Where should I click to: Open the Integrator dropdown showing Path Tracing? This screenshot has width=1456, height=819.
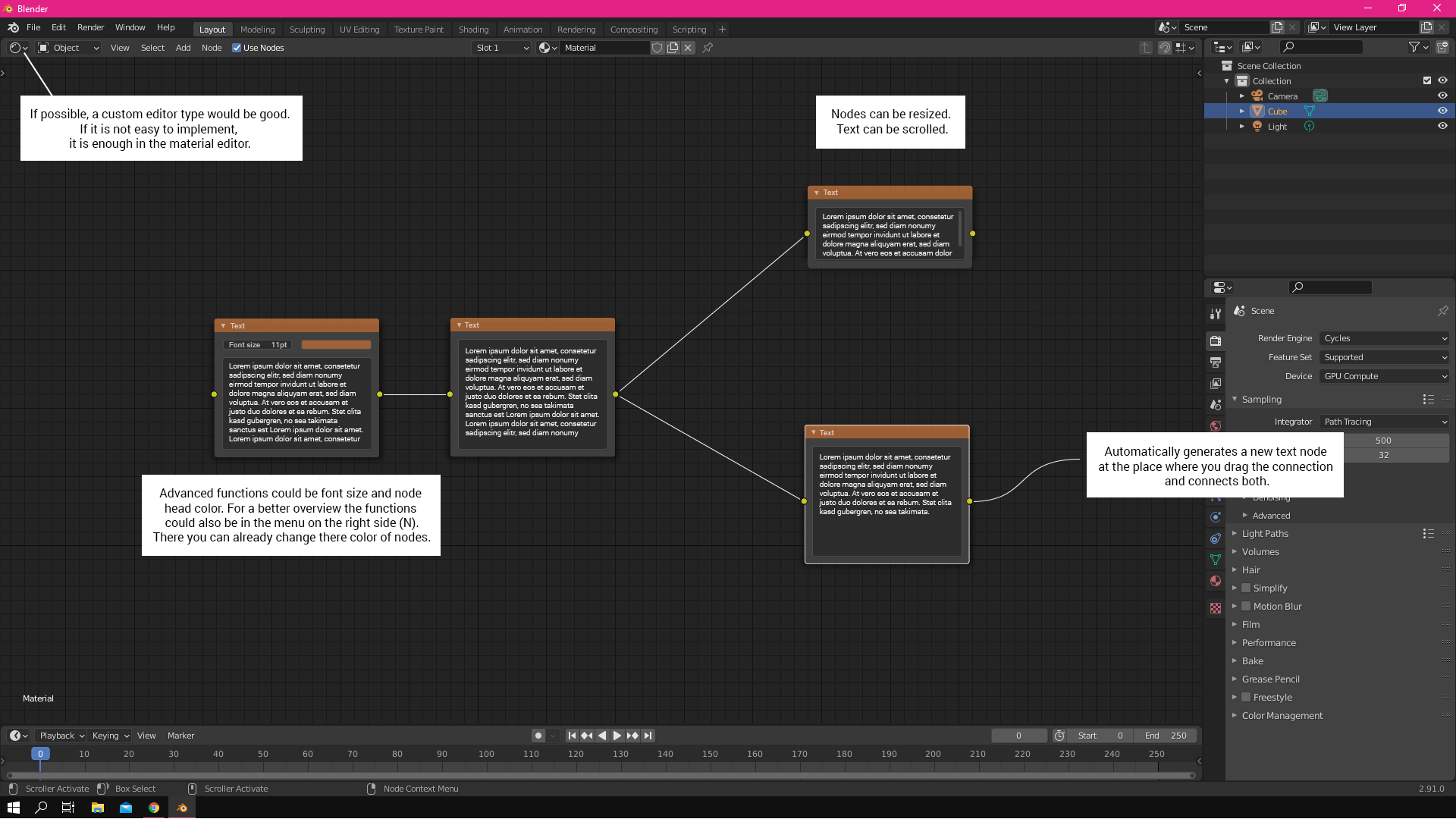[1385, 422]
